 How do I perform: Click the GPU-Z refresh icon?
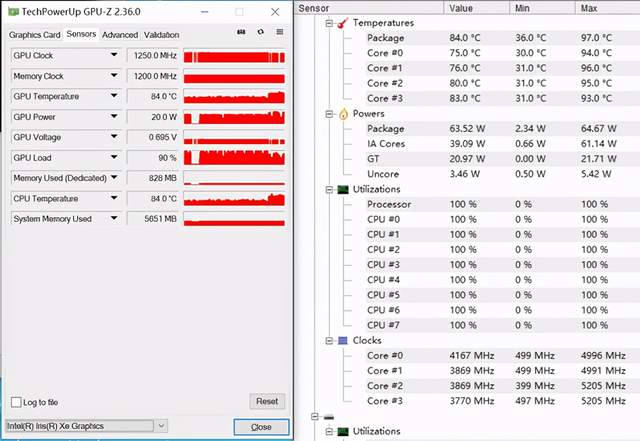(x=260, y=32)
